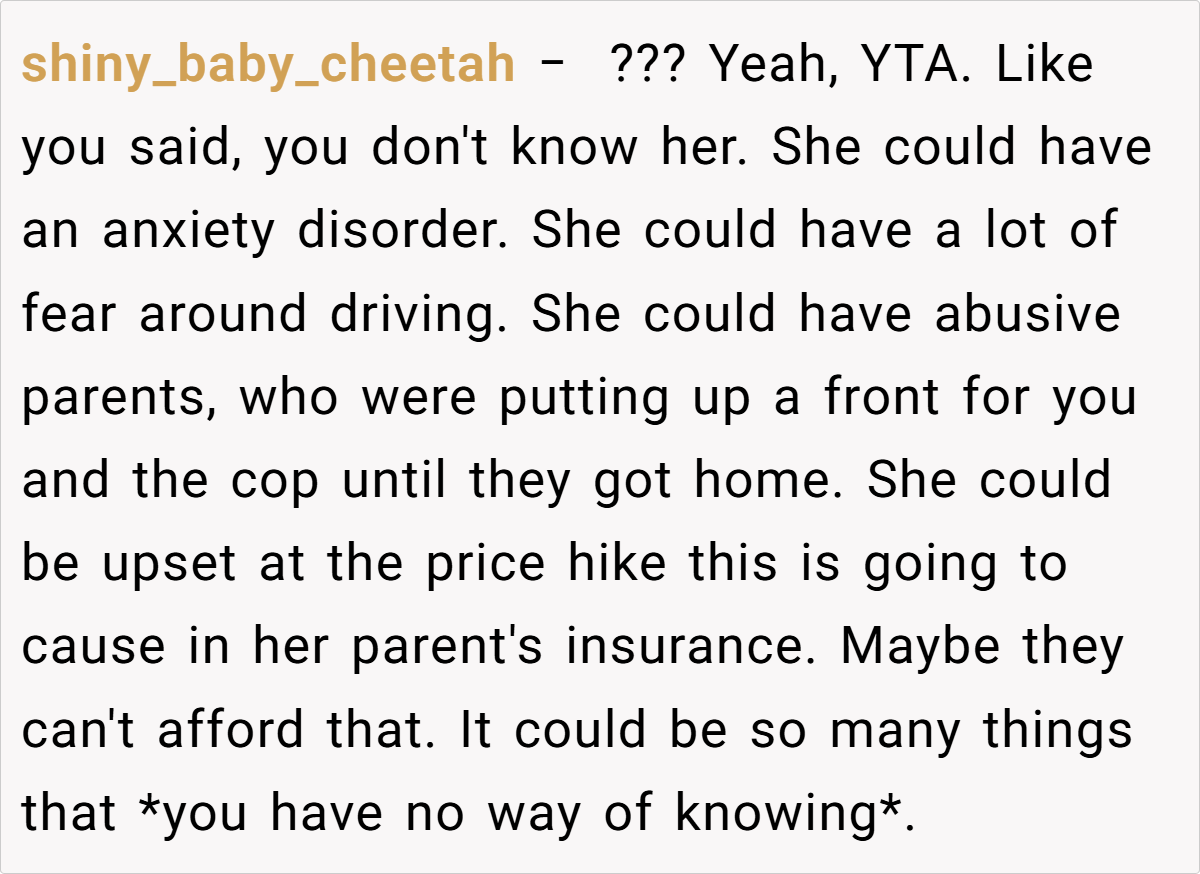Click the word 'afford'

point(231,730)
